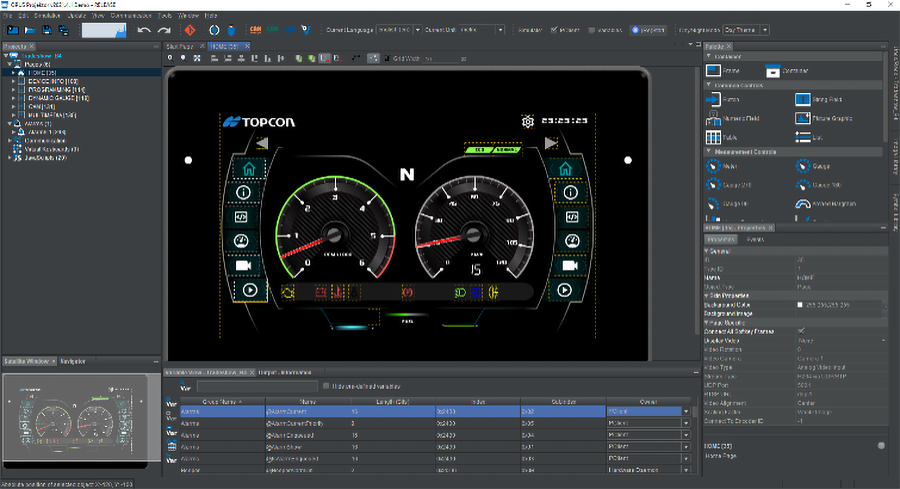Viewport: 900px width, 489px height.
Task: Collapse the Common Controls palette section
Action: click(709, 85)
